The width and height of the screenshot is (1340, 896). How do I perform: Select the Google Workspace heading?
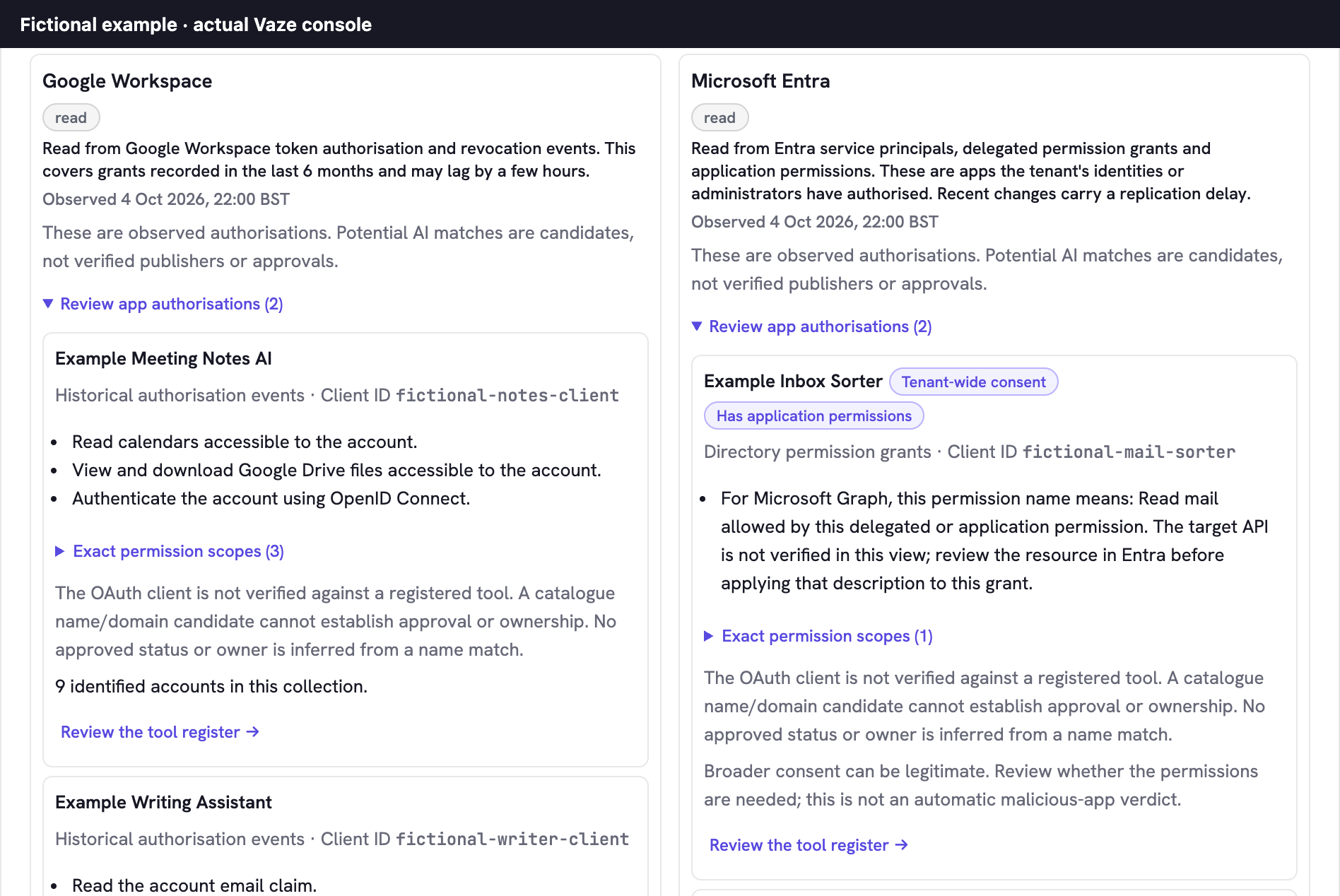pyautogui.click(x=127, y=81)
